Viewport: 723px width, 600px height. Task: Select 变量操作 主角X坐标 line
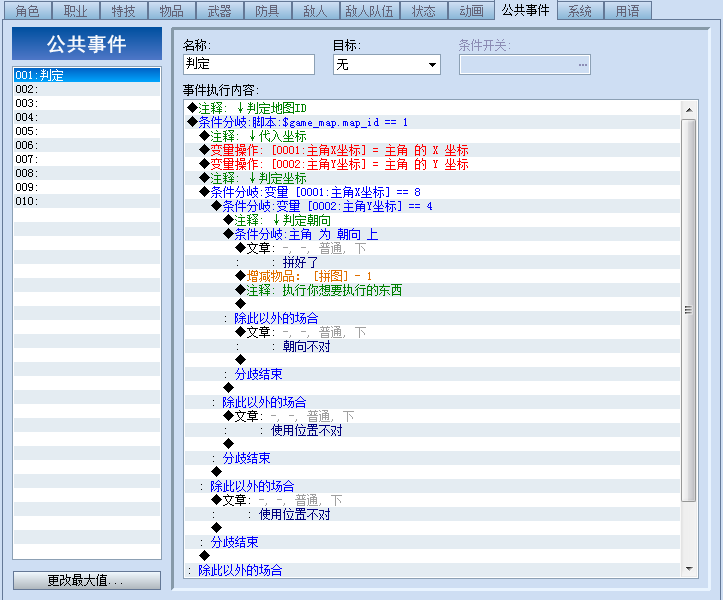point(433,150)
